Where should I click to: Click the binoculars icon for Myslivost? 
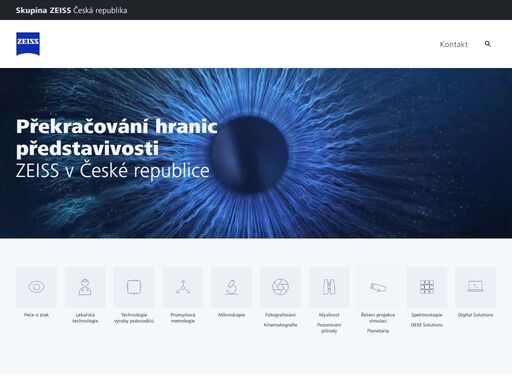click(329, 287)
